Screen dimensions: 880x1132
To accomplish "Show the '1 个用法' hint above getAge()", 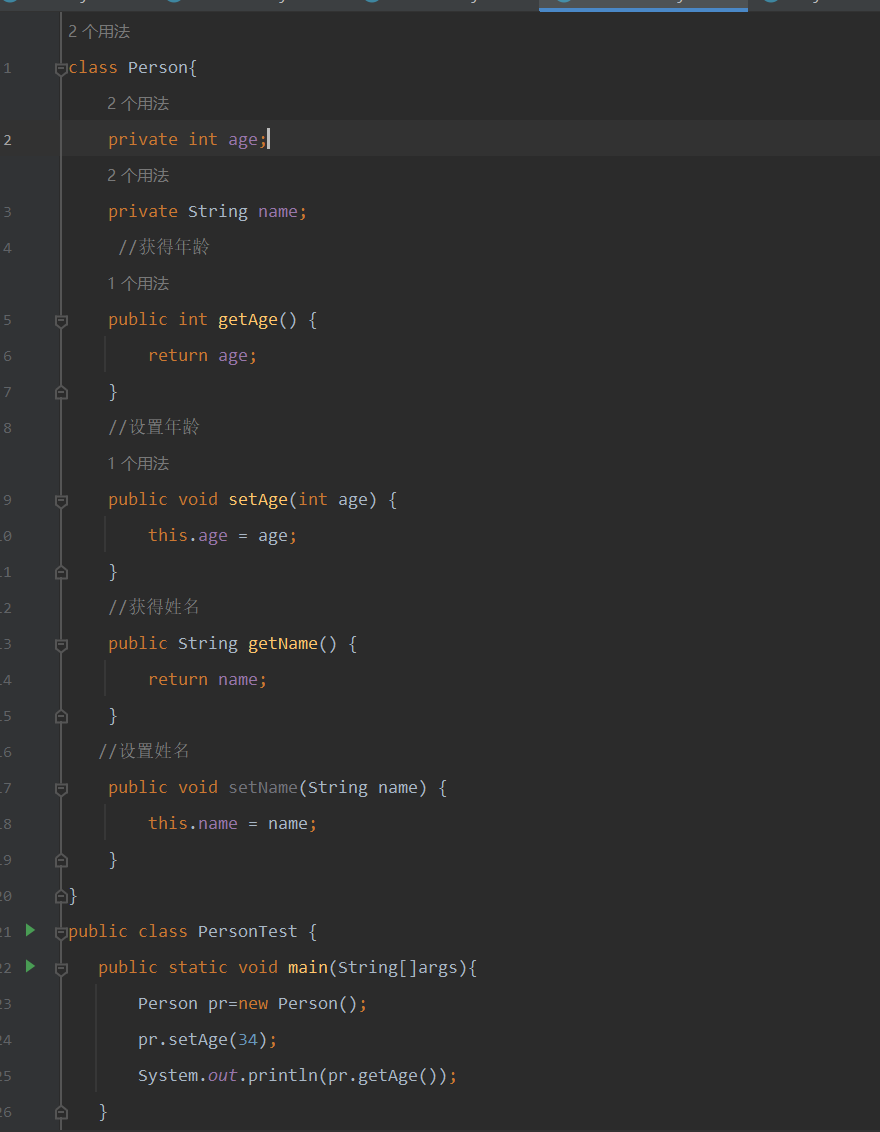I will pyautogui.click(x=138, y=283).
